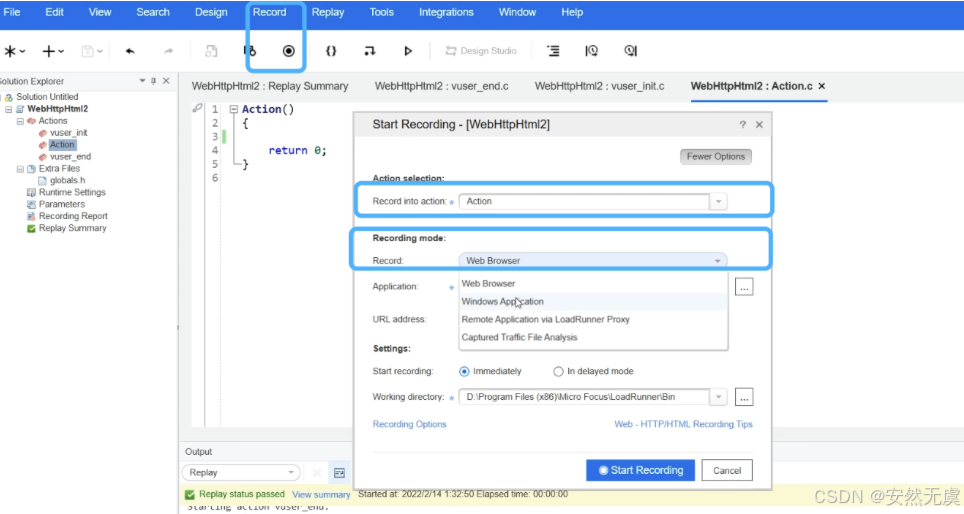Click the round Record toolbar button
The width and height of the screenshot is (964, 514).
click(x=288, y=51)
